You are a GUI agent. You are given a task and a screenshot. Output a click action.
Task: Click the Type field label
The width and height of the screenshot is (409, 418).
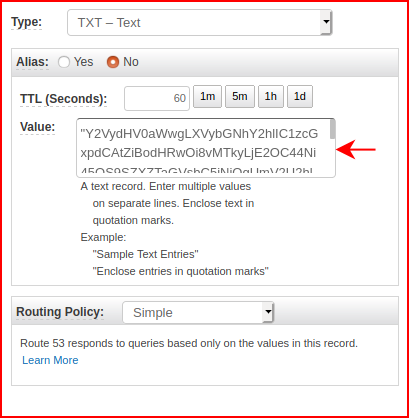[x=27, y=22]
